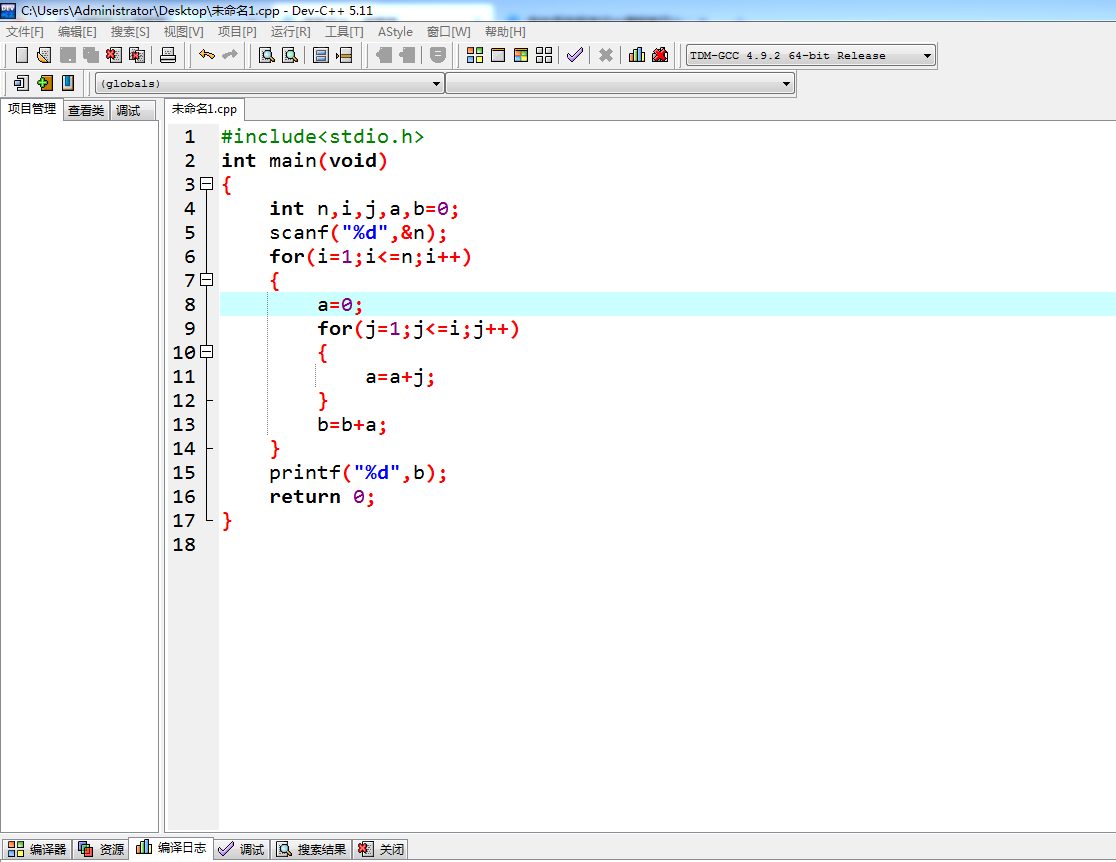Open the 编译日志 bottom tab
This screenshot has height=862, width=1116.
[x=172, y=848]
